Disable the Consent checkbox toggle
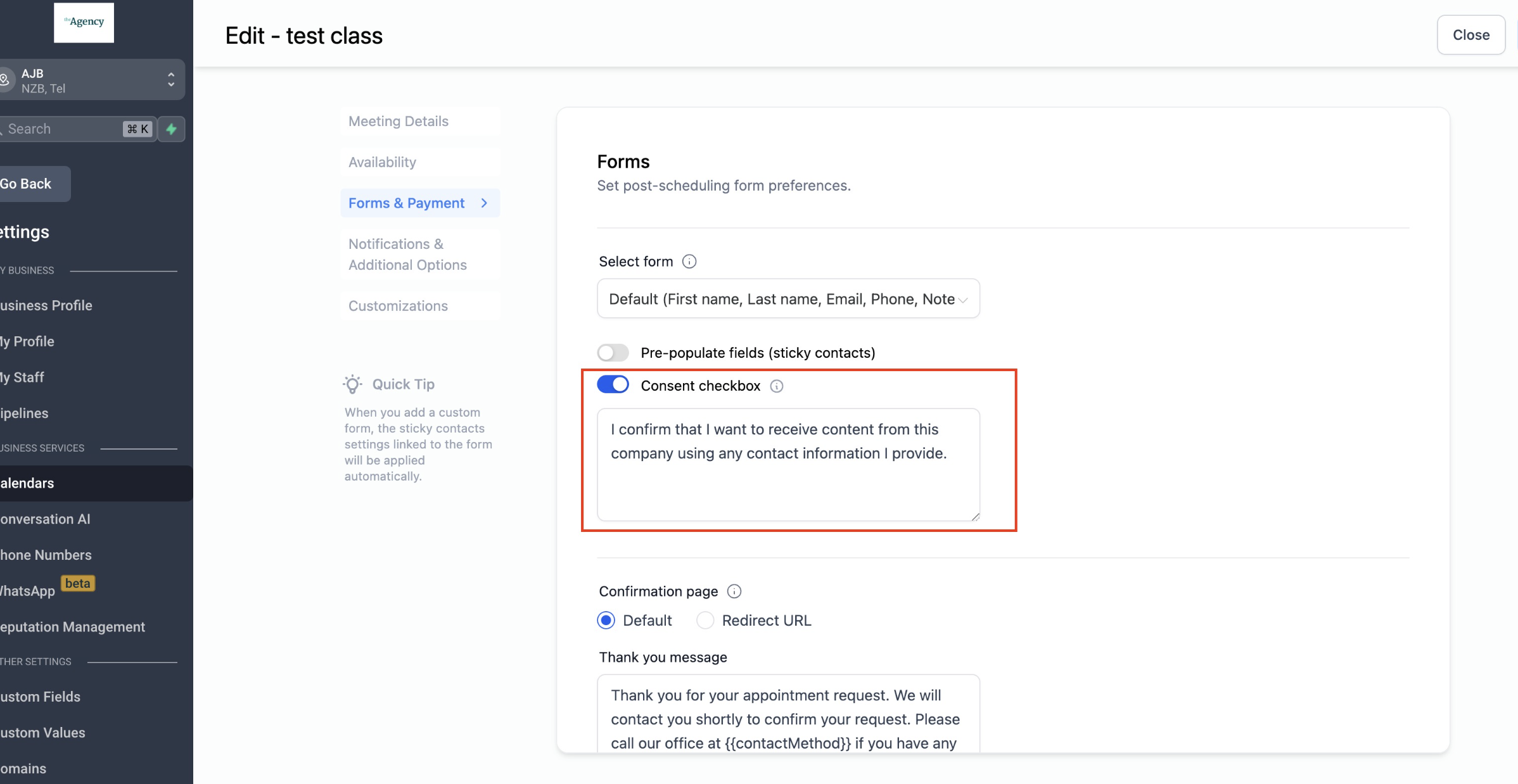The width and height of the screenshot is (1518, 784). pyautogui.click(x=613, y=385)
